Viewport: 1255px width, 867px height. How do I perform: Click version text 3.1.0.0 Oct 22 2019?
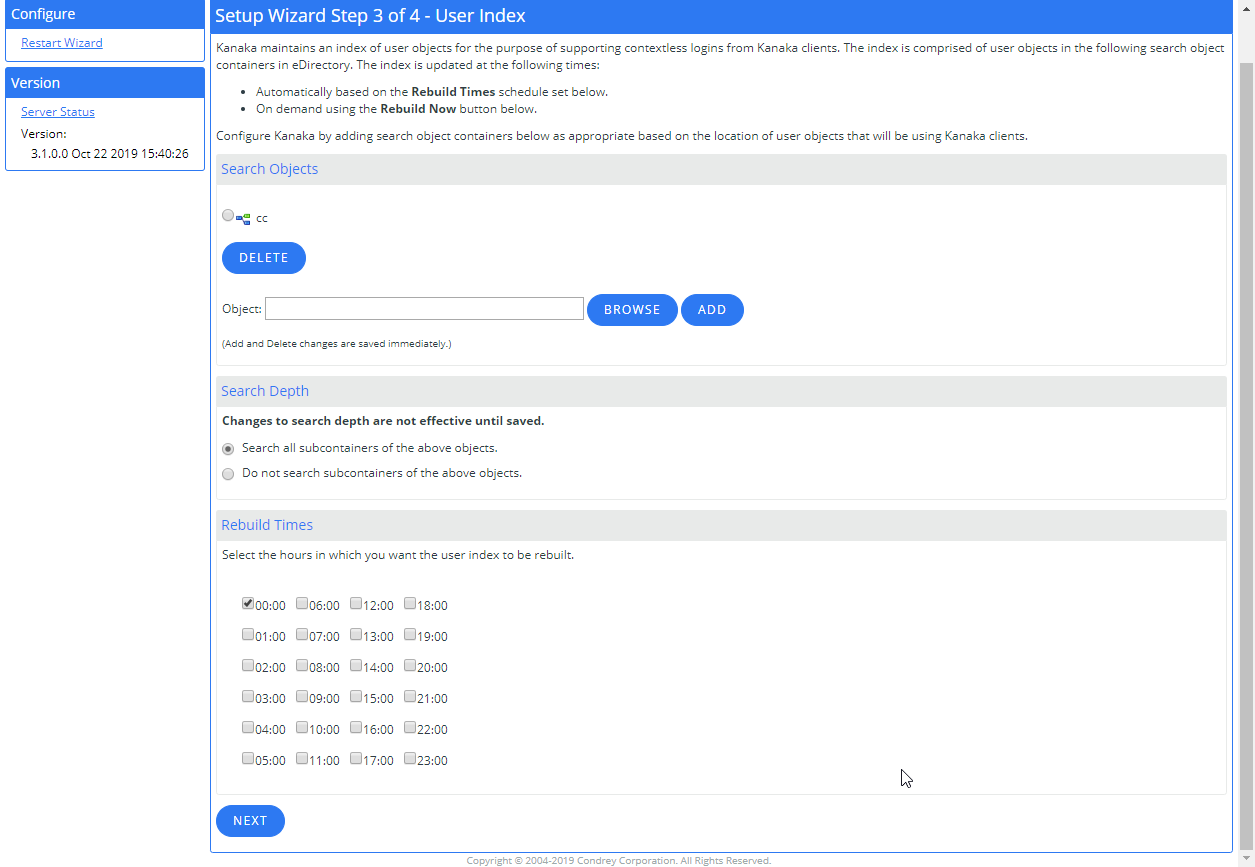point(110,154)
